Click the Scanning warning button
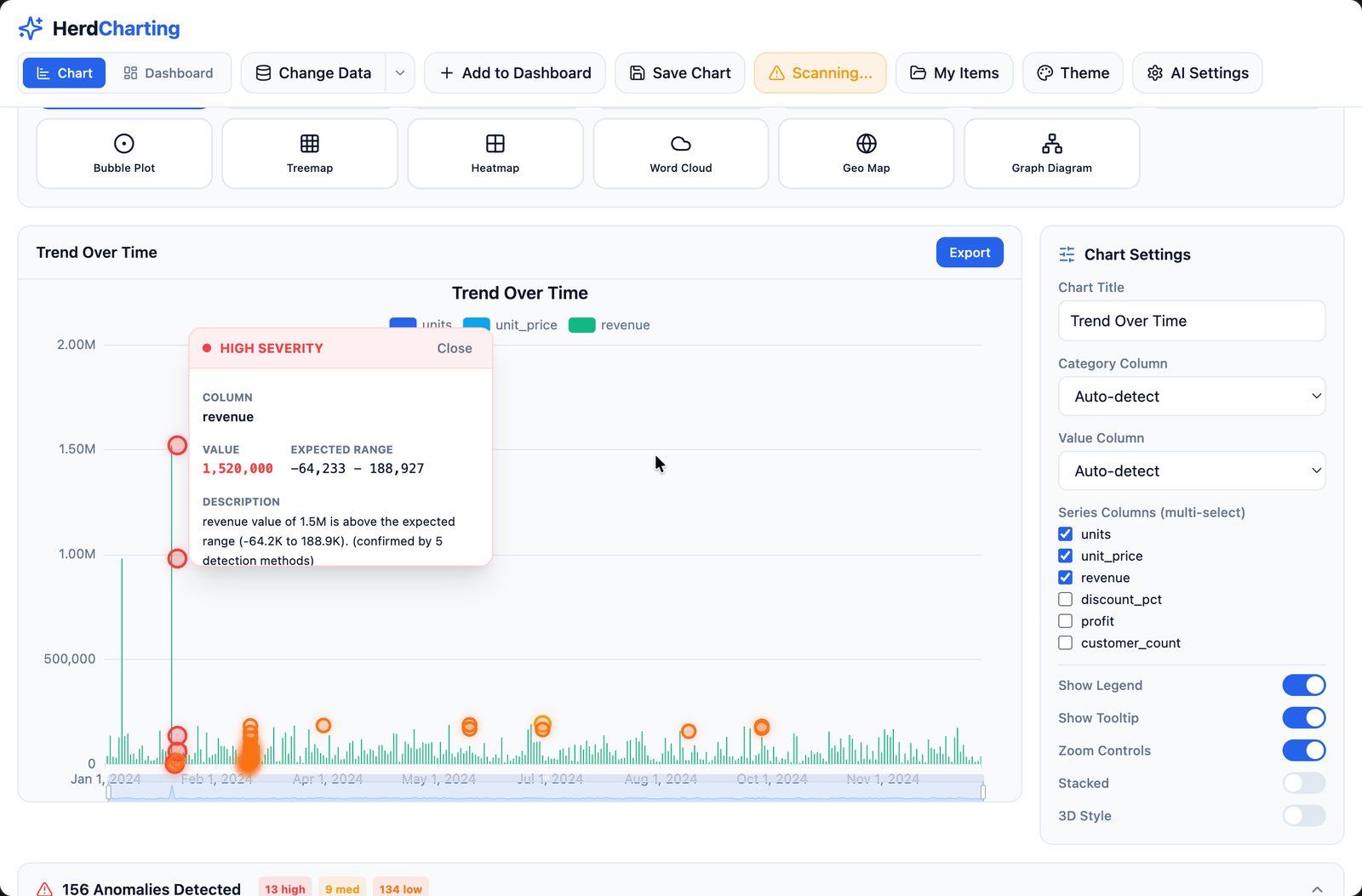This screenshot has height=896, width=1362. [x=820, y=73]
